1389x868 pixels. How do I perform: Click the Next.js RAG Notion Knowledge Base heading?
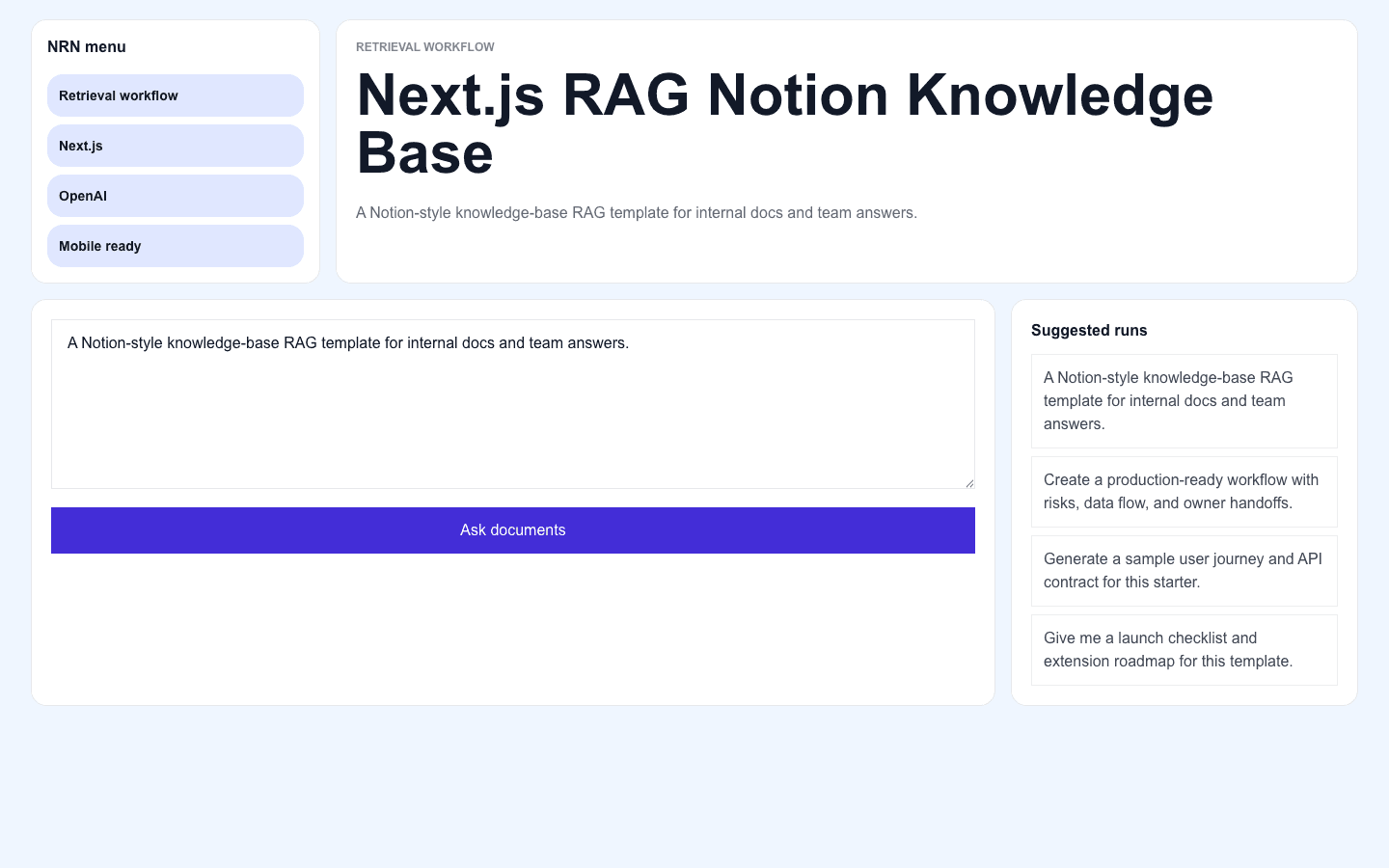pos(785,123)
